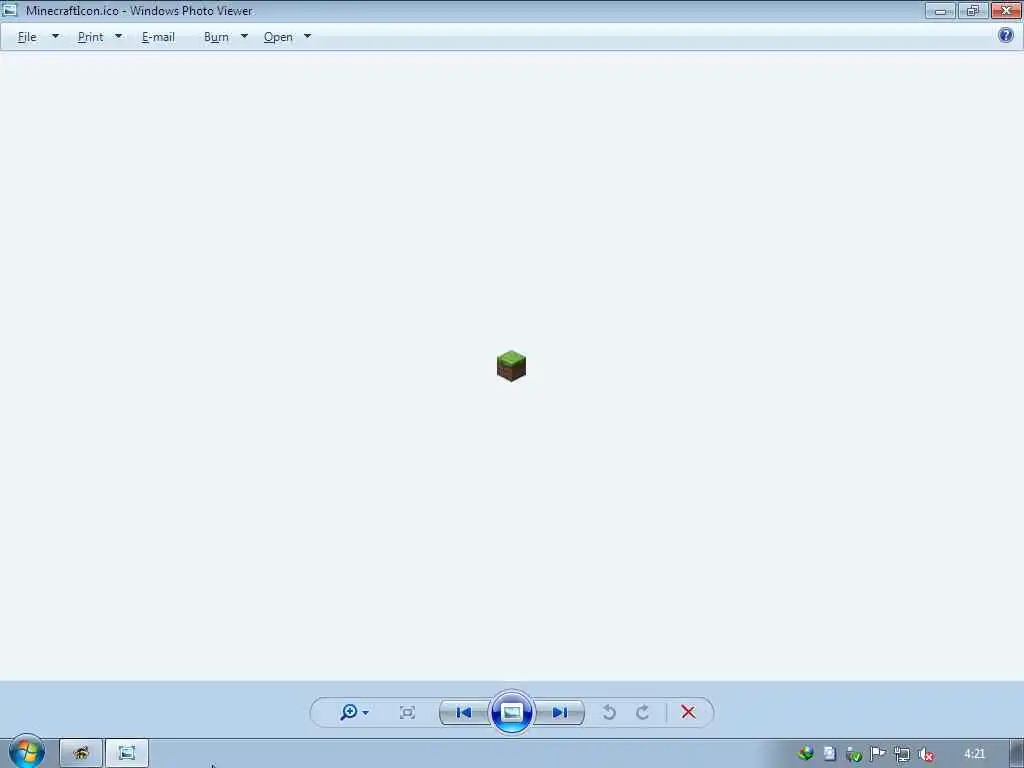Open the Windows Start menu
The width and height of the screenshot is (1024, 768).
point(27,752)
